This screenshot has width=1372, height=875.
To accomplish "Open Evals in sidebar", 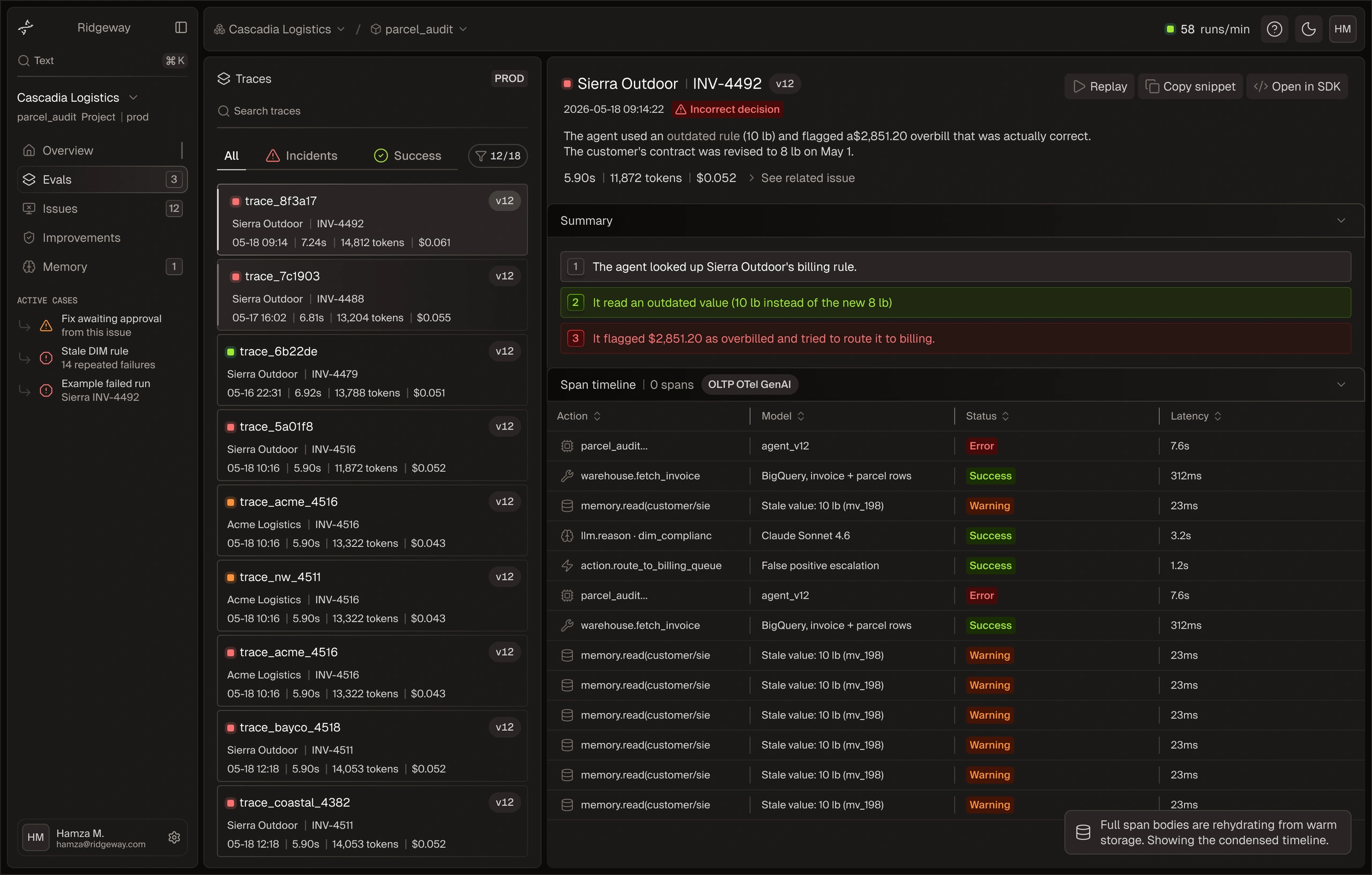I will click(x=102, y=180).
